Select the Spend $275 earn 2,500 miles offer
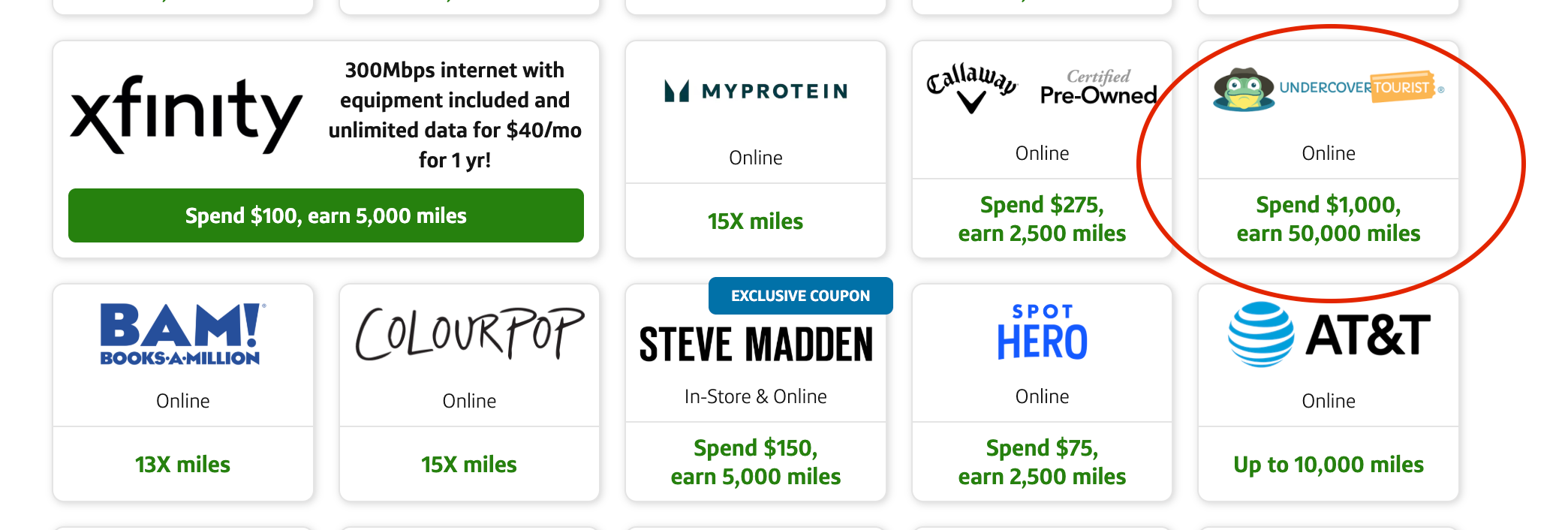The height and width of the screenshot is (530, 1568). coord(1041,219)
